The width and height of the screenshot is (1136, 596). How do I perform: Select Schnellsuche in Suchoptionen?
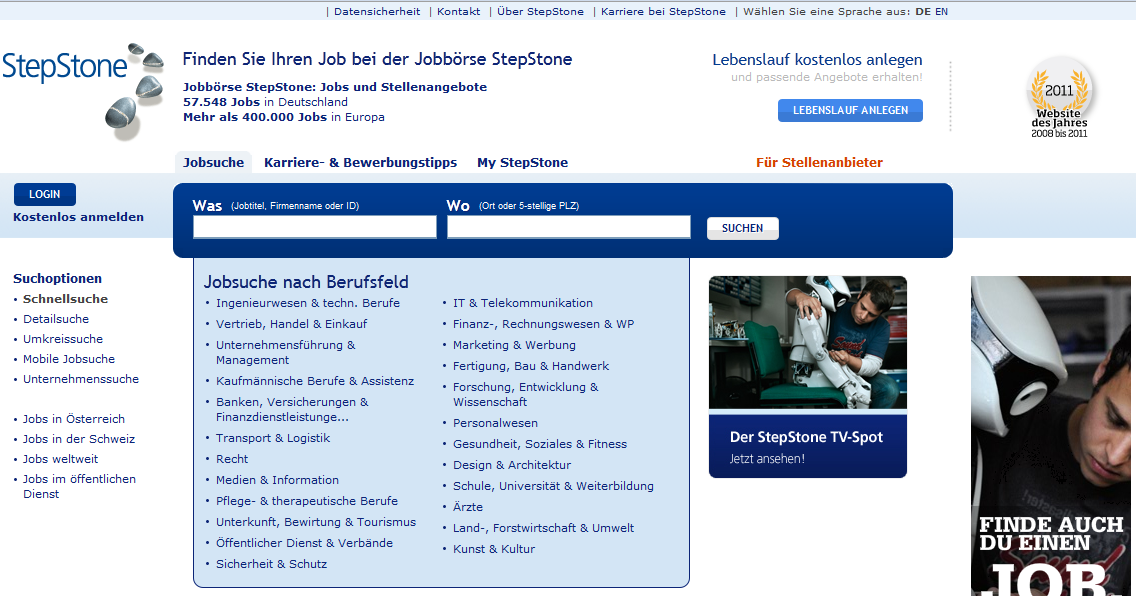point(65,299)
